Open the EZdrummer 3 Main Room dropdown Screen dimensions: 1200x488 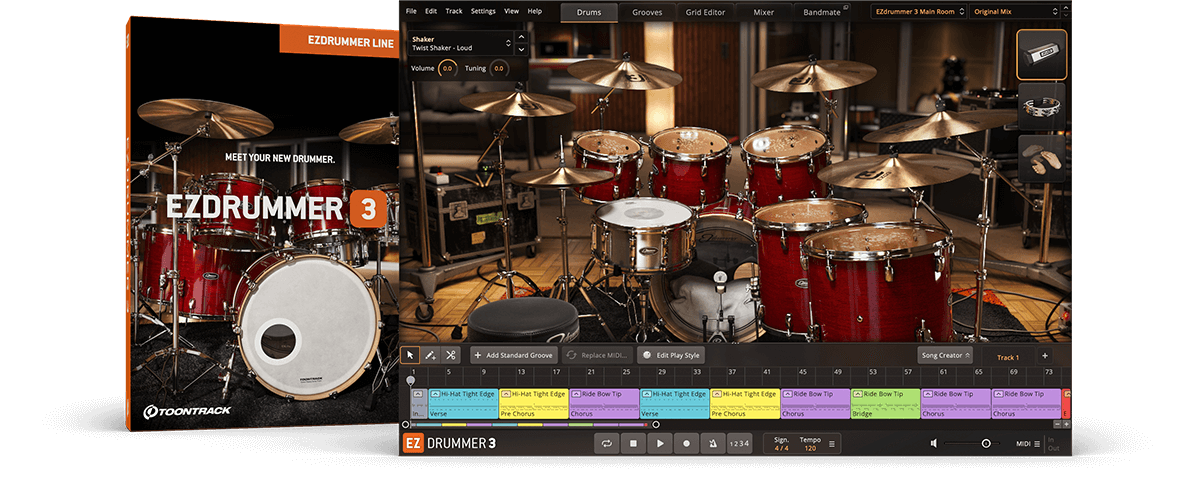pos(918,12)
